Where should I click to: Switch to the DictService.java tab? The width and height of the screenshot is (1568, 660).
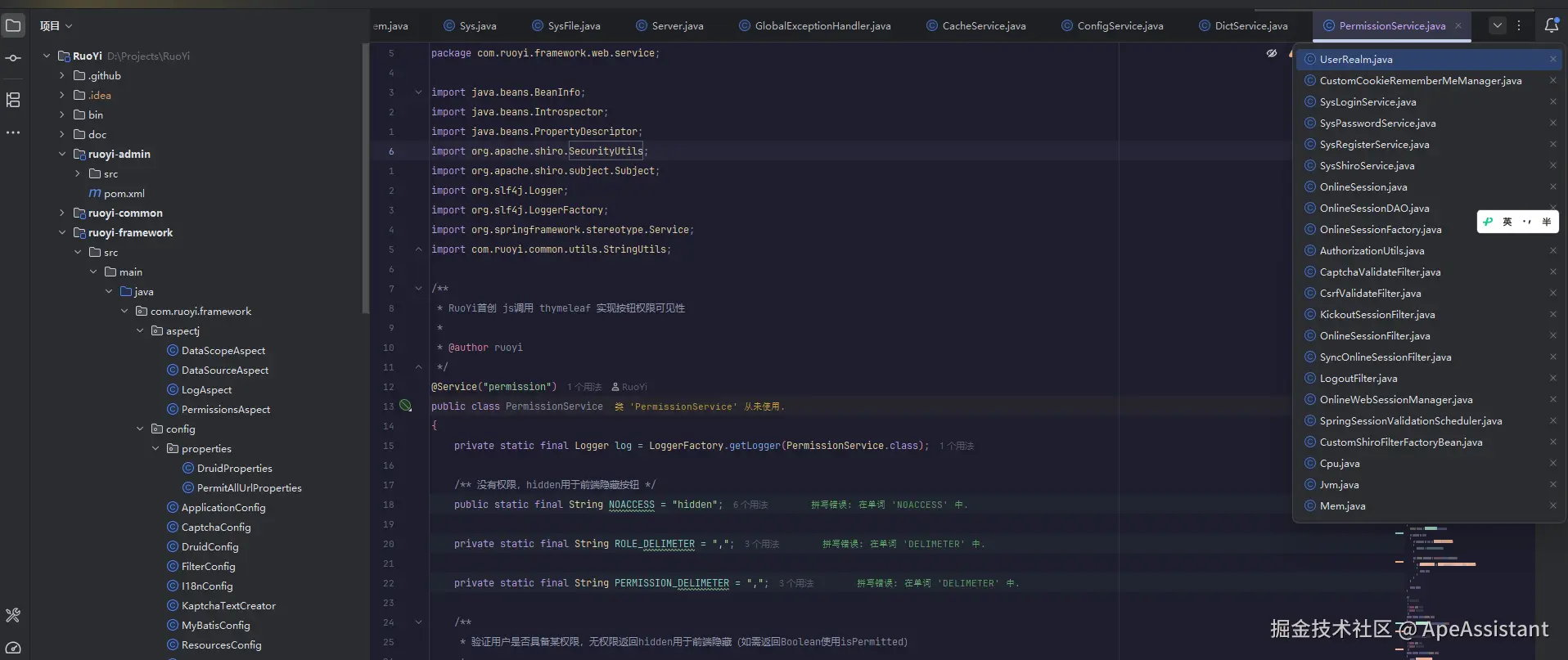coord(1243,25)
